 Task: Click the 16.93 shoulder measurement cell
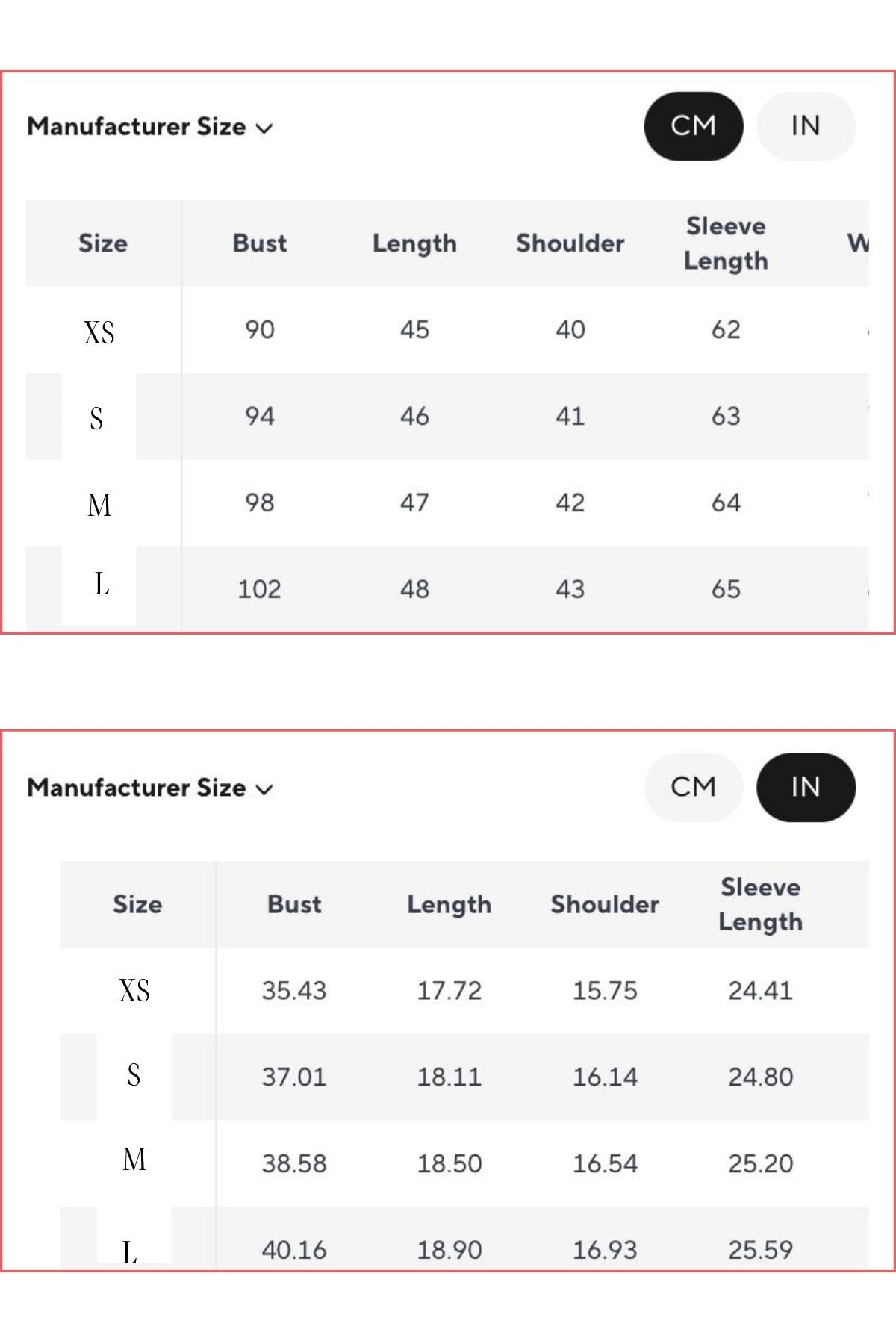pos(605,1249)
